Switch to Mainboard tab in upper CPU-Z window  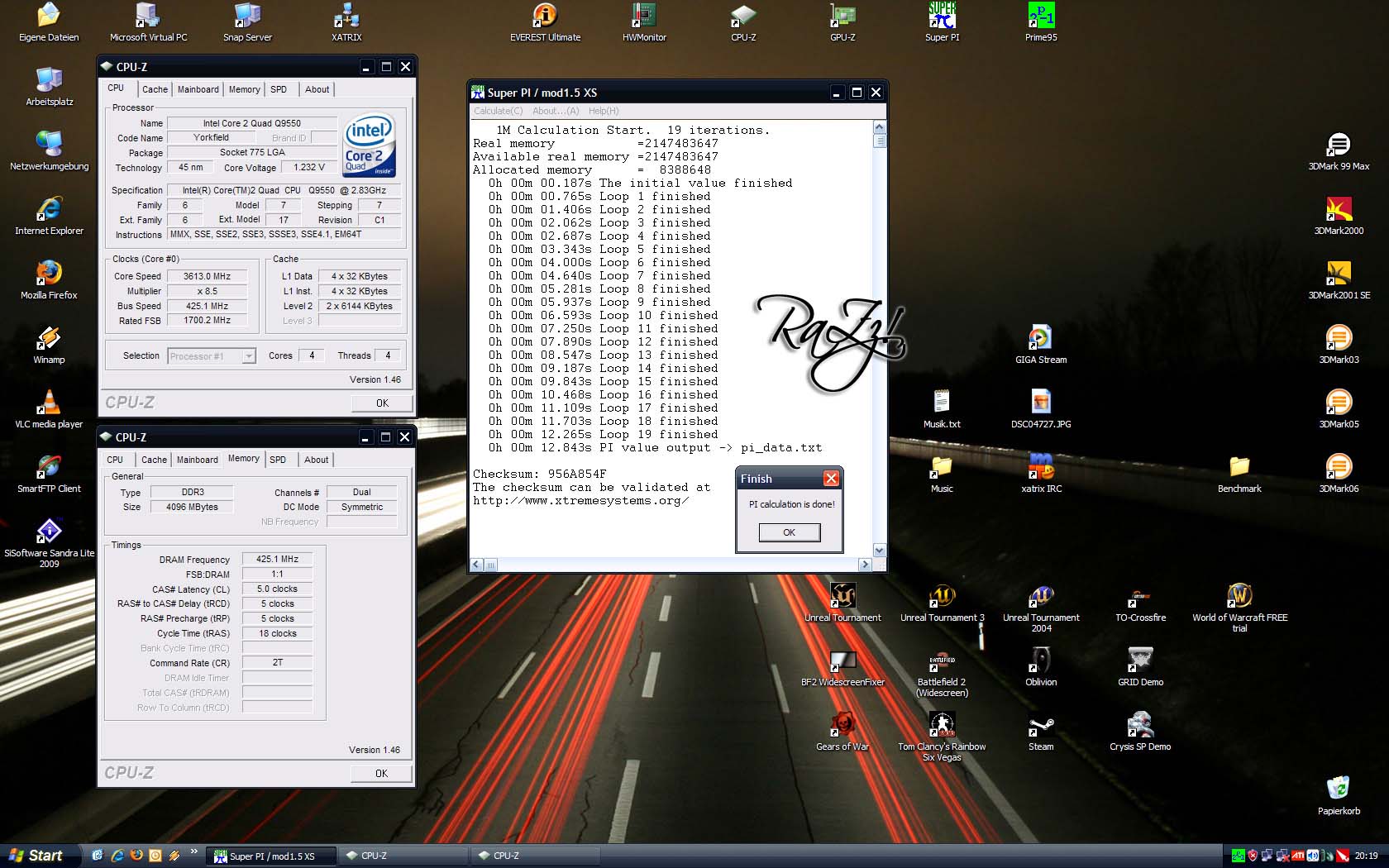click(x=198, y=89)
